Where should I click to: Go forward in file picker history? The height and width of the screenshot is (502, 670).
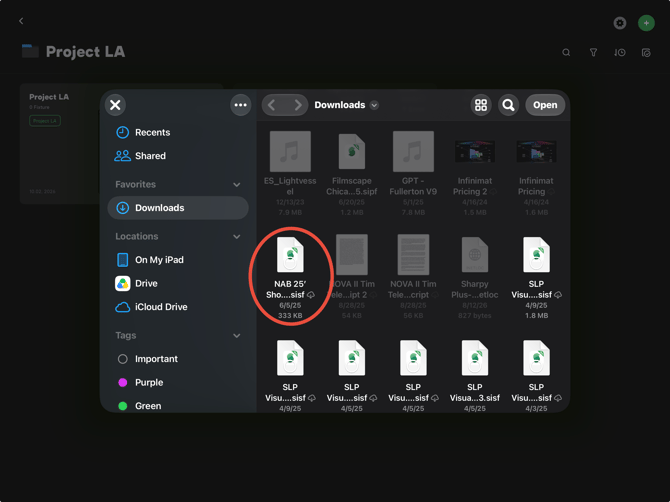[298, 105]
